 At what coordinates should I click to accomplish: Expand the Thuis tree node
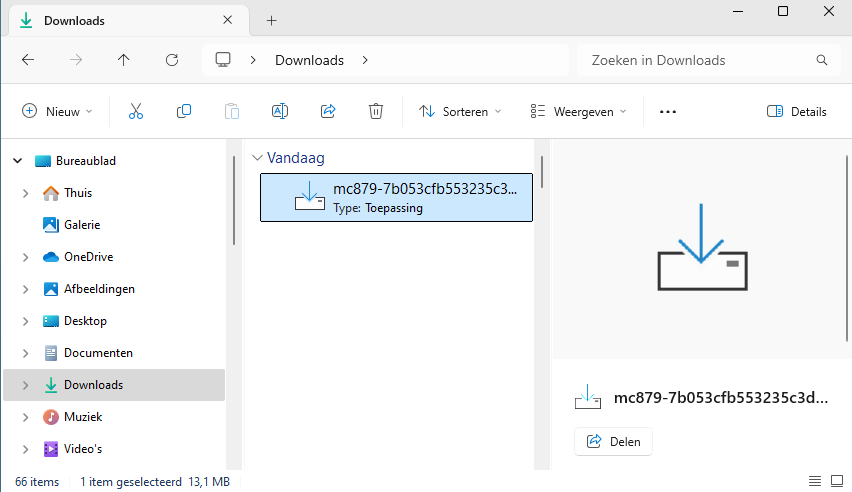[25, 193]
